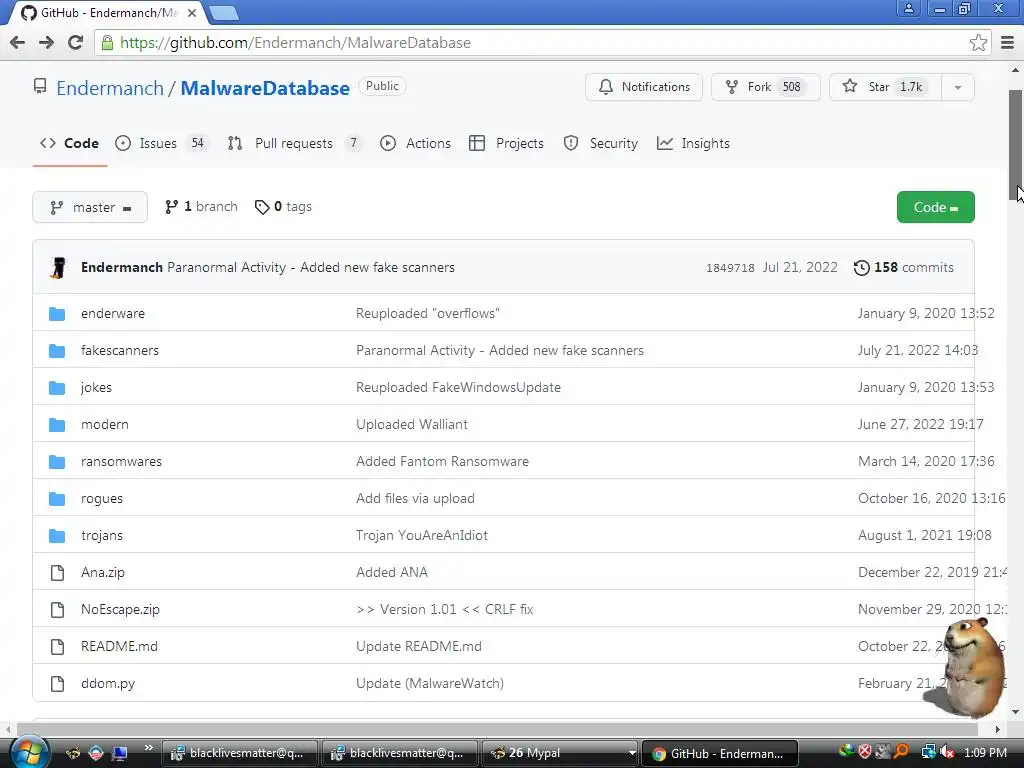The width and height of the screenshot is (1024, 768).
Task: Open the ransomwares folder
Action: point(121,462)
